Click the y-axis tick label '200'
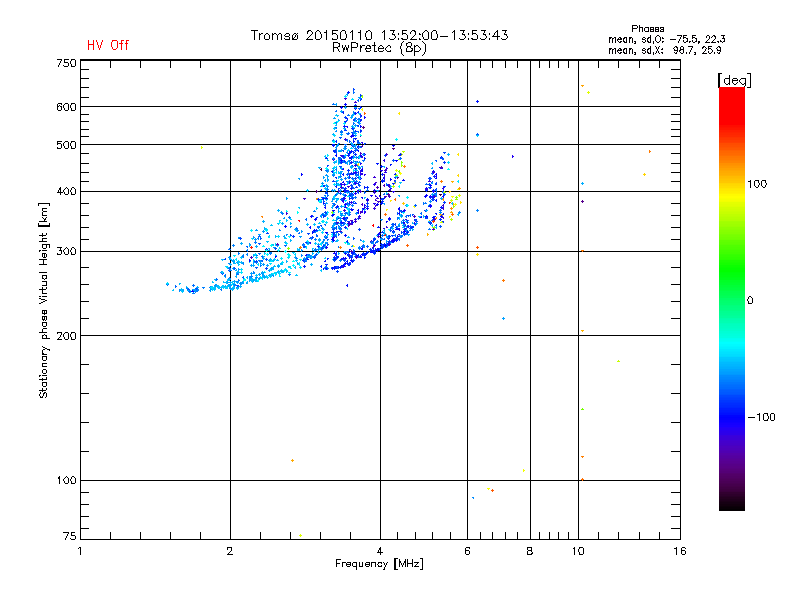This screenshot has height=600, width=800. click(x=67, y=336)
